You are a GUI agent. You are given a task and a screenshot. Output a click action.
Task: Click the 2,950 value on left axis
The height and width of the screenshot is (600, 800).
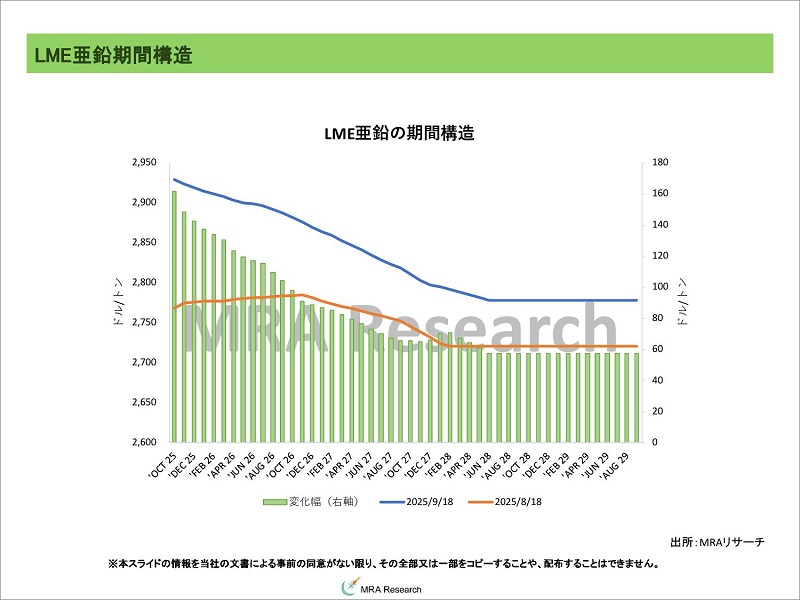pos(143,162)
